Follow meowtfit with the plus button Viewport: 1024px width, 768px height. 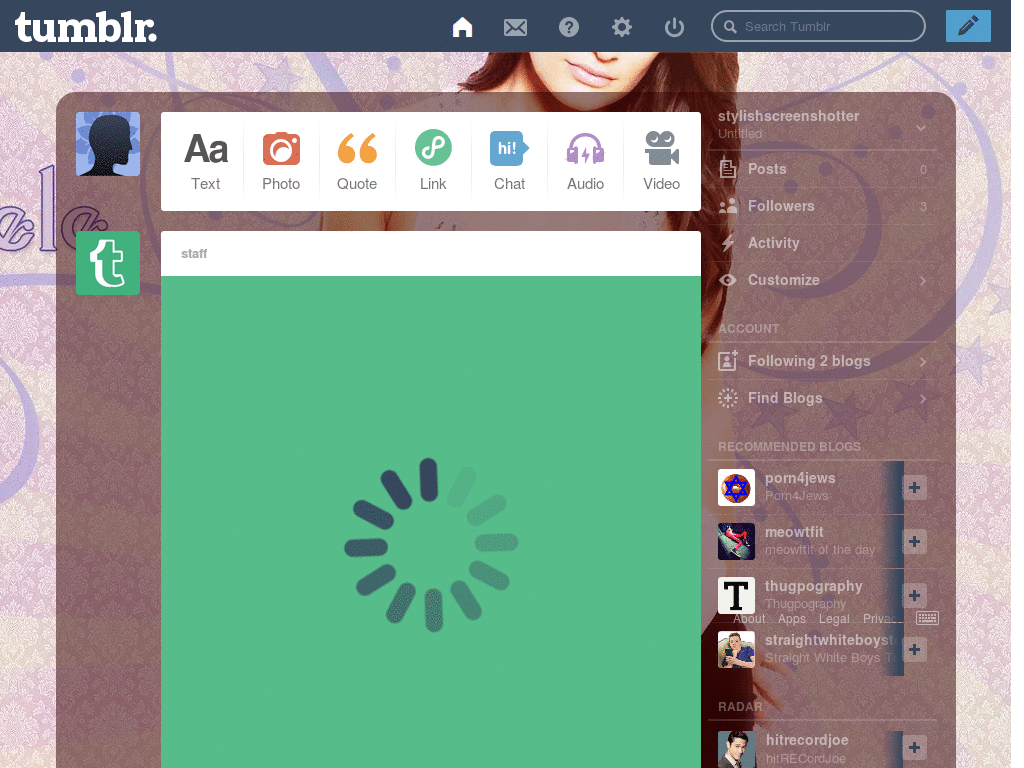point(914,541)
